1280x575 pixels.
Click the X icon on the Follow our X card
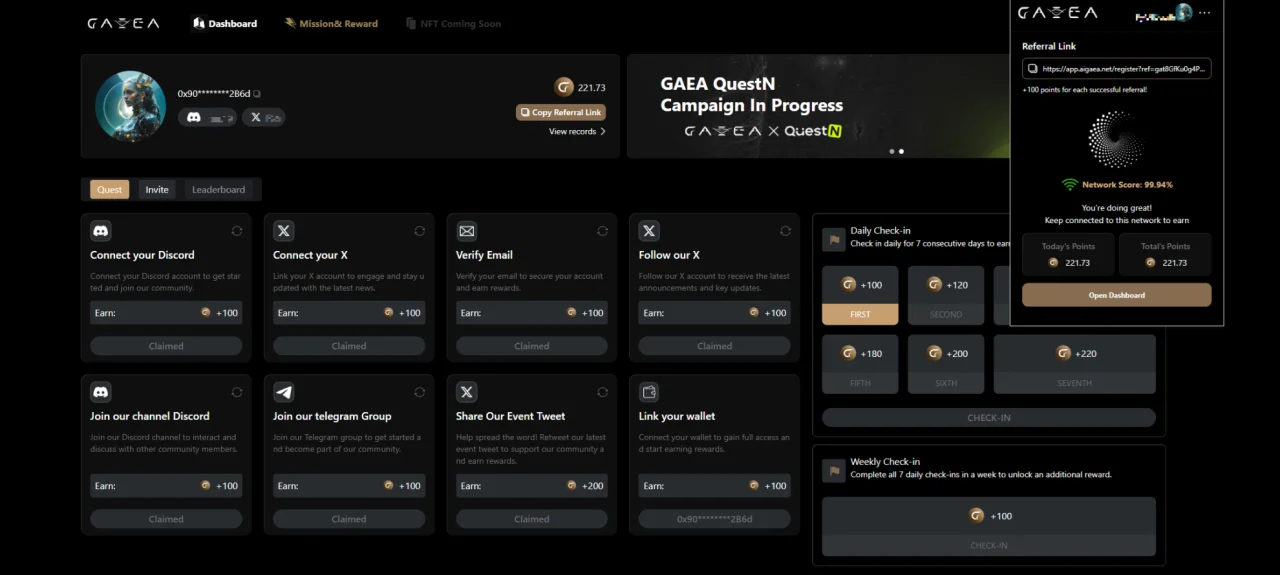(x=650, y=231)
